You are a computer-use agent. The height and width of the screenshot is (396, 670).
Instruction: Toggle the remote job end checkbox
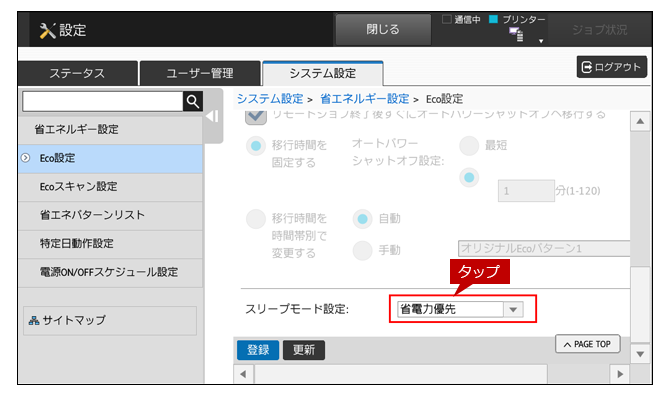pyautogui.click(x=256, y=117)
